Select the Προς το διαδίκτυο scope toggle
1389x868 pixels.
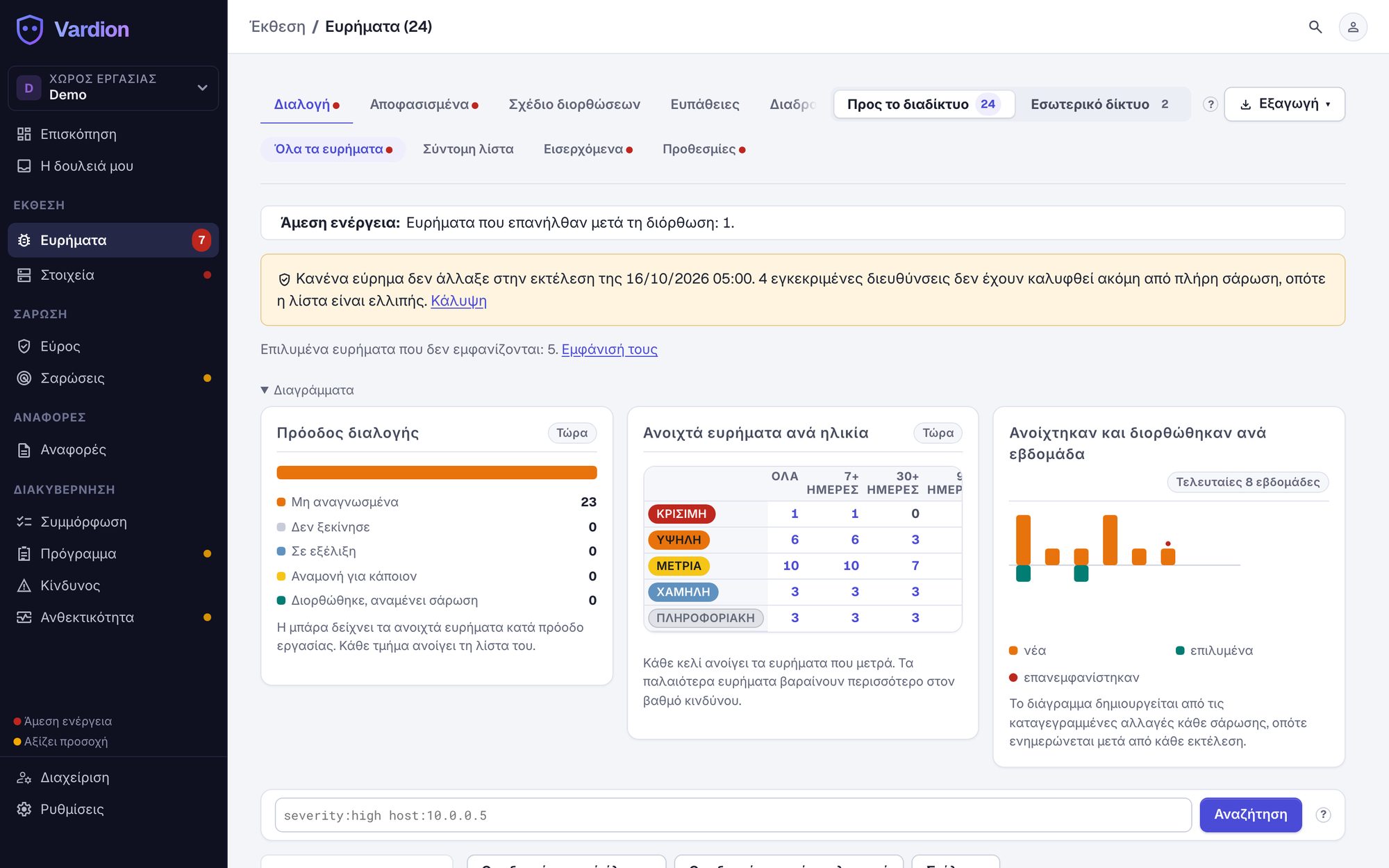coord(924,104)
